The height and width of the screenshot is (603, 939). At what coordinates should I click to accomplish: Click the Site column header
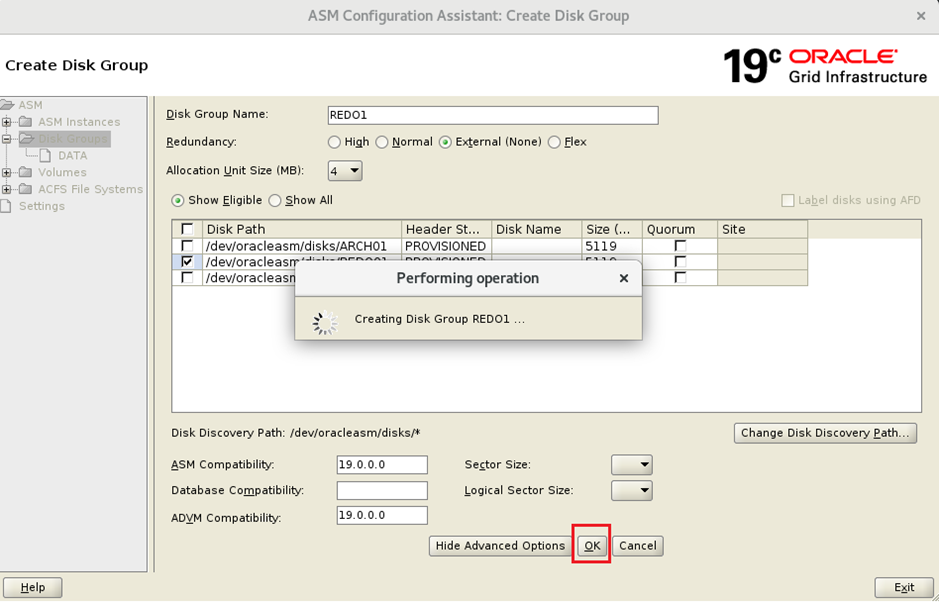762,229
